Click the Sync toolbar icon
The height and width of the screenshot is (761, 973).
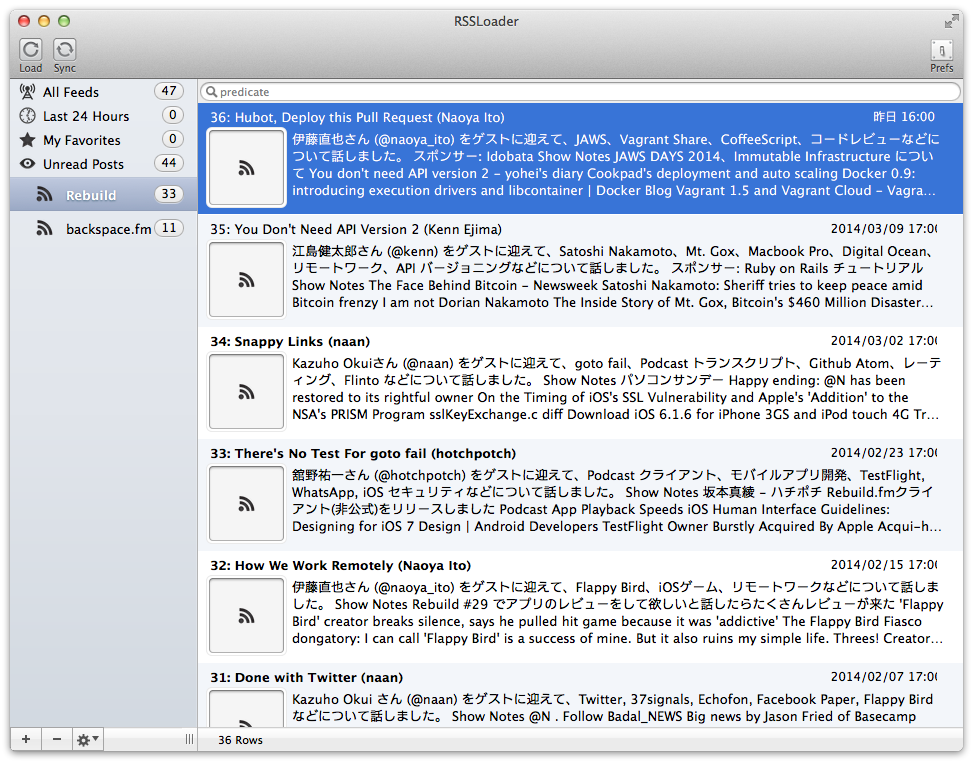(x=65, y=50)
